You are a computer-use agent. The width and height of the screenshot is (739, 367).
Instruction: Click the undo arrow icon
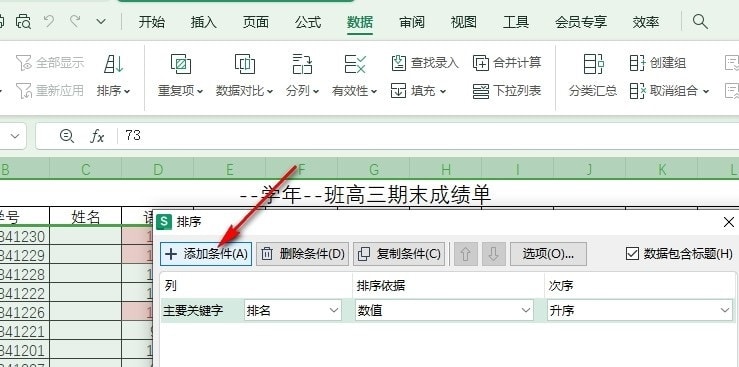pos(49,21)
